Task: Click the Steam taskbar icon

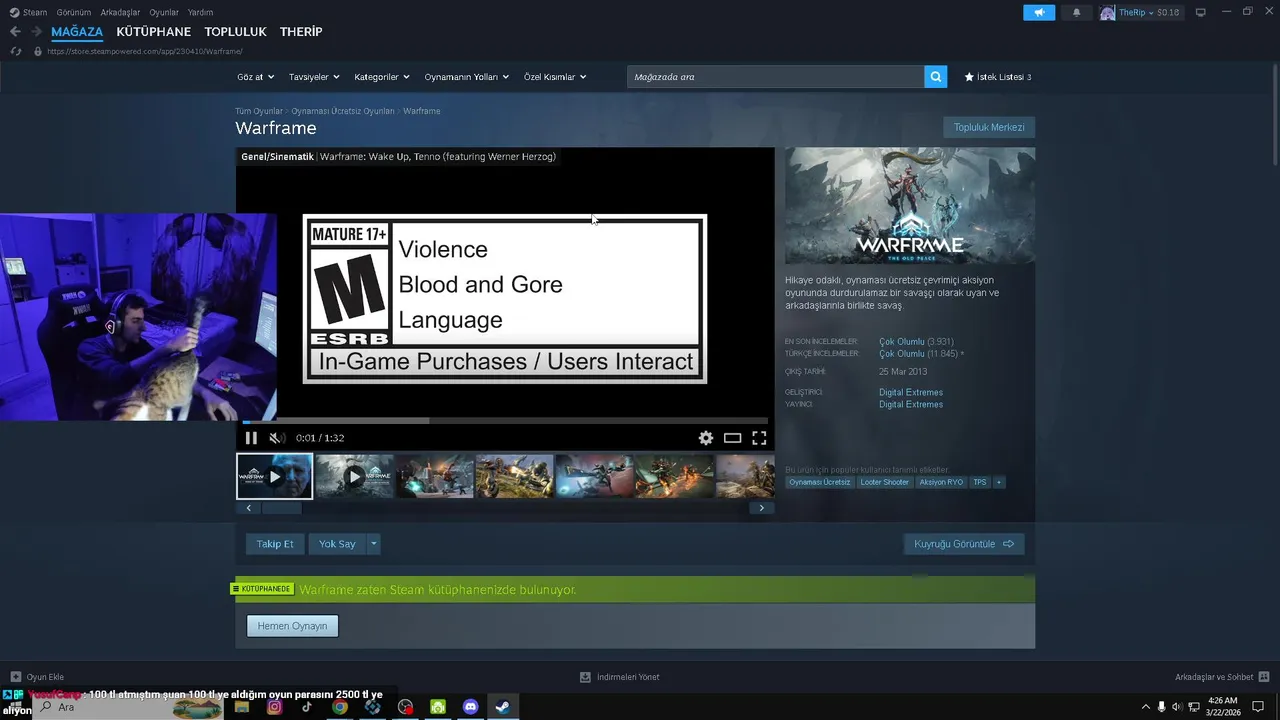Action: point(503,707)
